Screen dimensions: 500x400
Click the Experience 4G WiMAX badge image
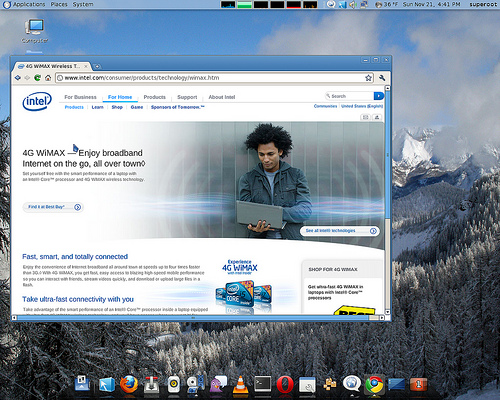240,267
